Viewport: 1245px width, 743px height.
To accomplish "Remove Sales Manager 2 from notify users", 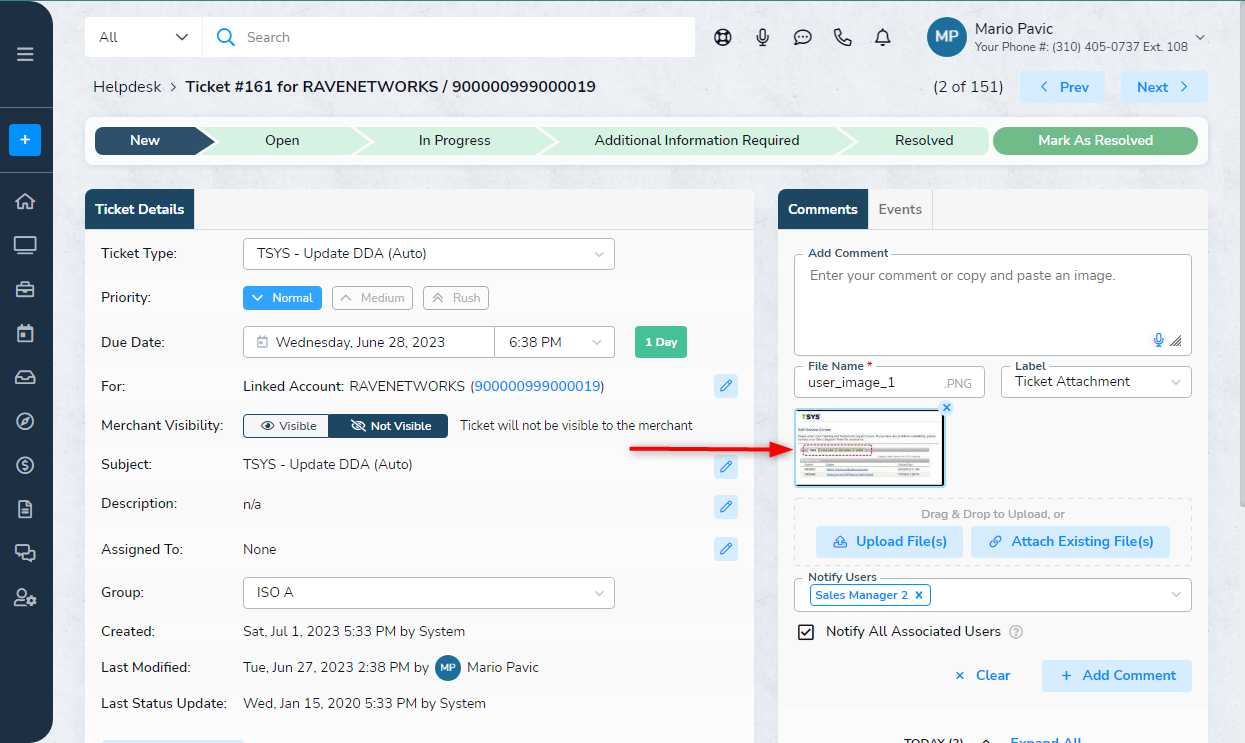I will (918, 595).
